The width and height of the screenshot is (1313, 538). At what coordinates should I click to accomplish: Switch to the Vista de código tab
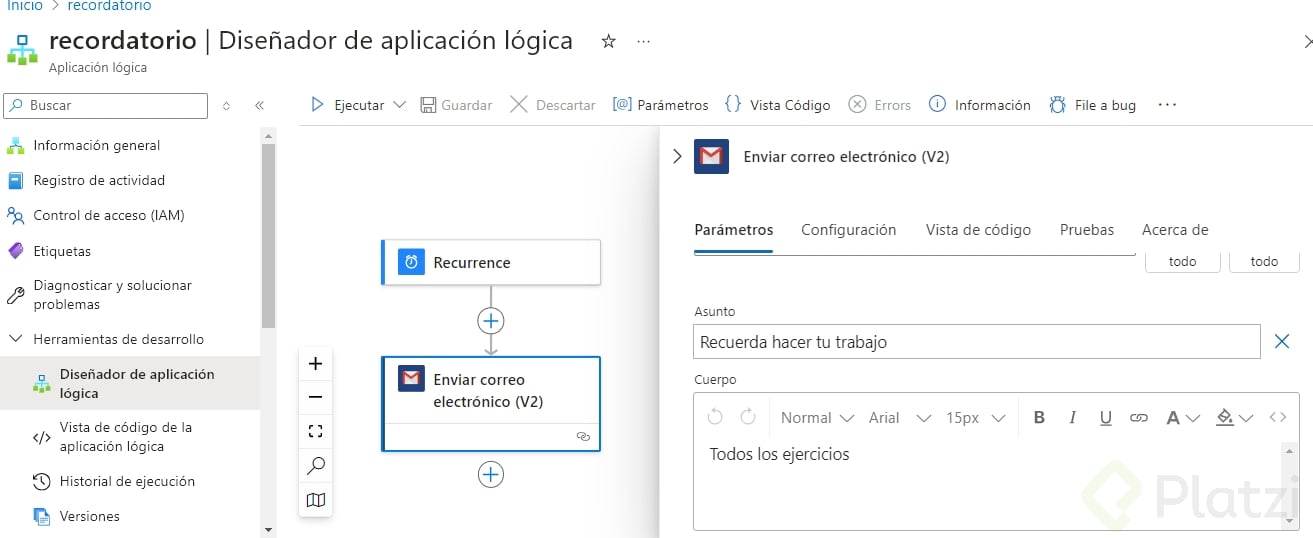978,230
